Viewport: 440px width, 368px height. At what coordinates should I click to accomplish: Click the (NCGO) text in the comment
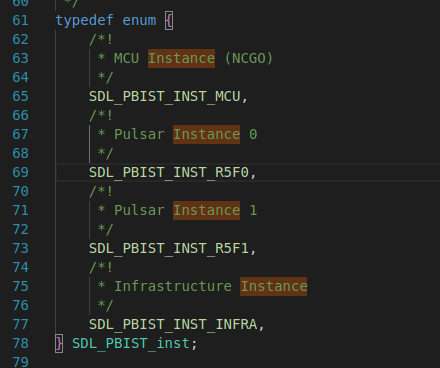pos(249,58)
